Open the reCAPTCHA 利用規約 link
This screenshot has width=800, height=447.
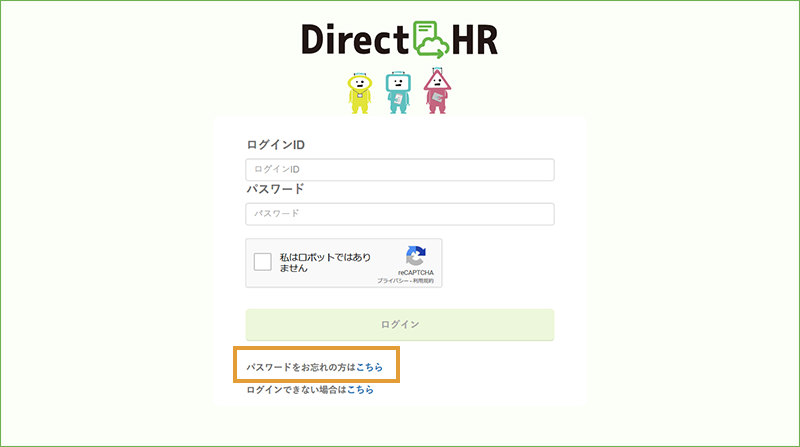coord(423,281)
